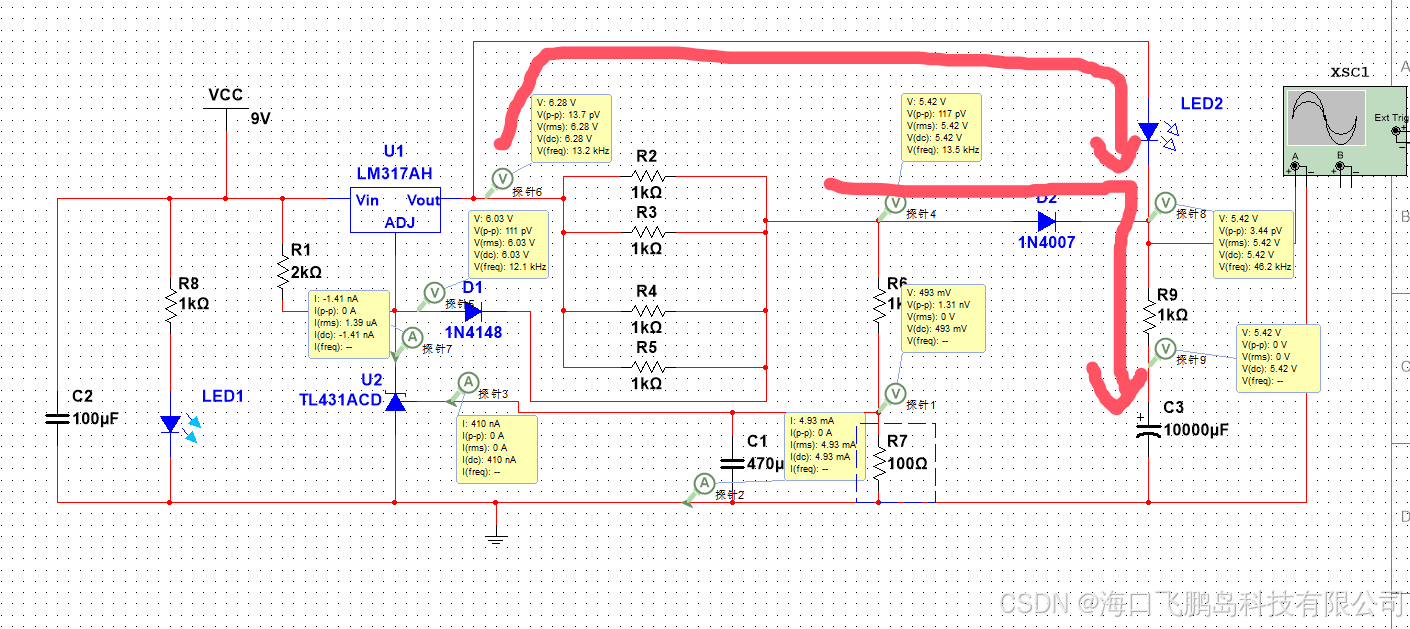Click the 100Ω value of R7

[x=909, y=465]
